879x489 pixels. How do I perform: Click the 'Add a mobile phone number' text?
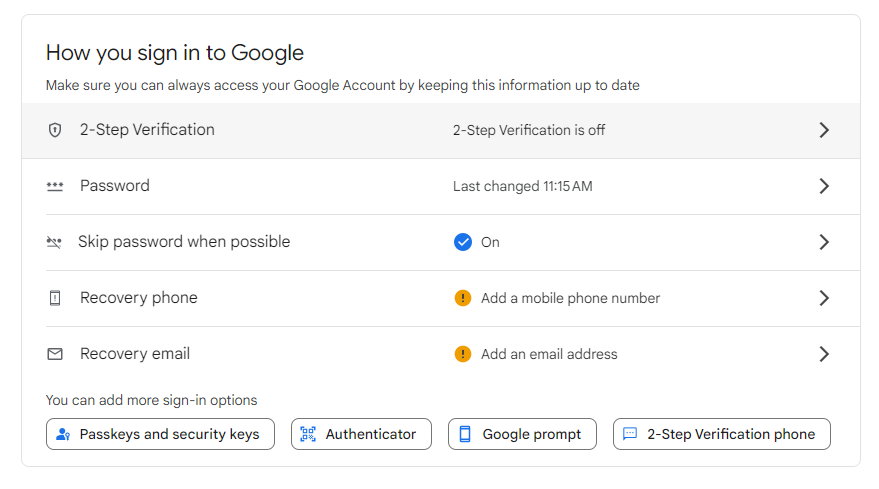(570, 298)
